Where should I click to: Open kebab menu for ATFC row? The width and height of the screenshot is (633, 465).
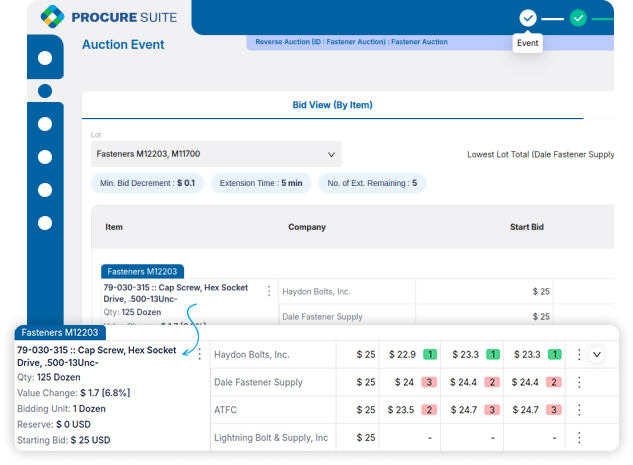pyautogui.click(x=579, y=410)
